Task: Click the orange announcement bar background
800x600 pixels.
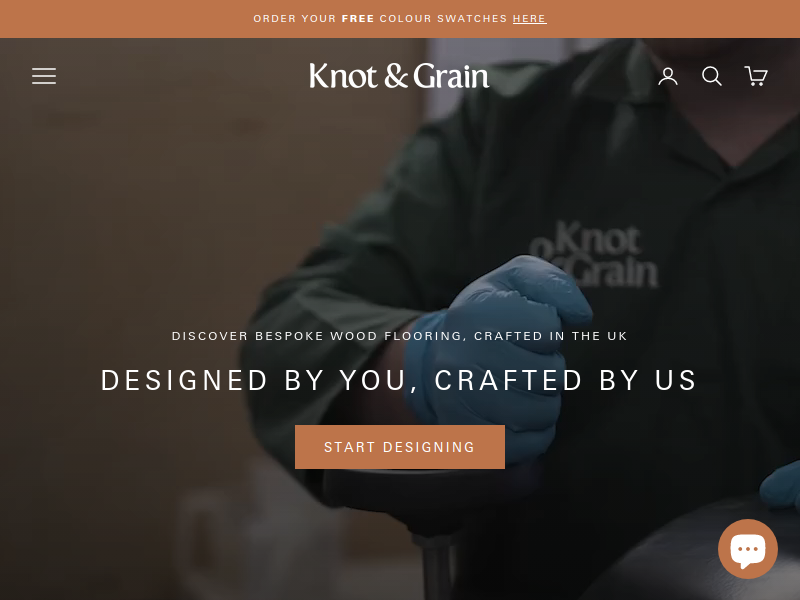Action: 128,19
